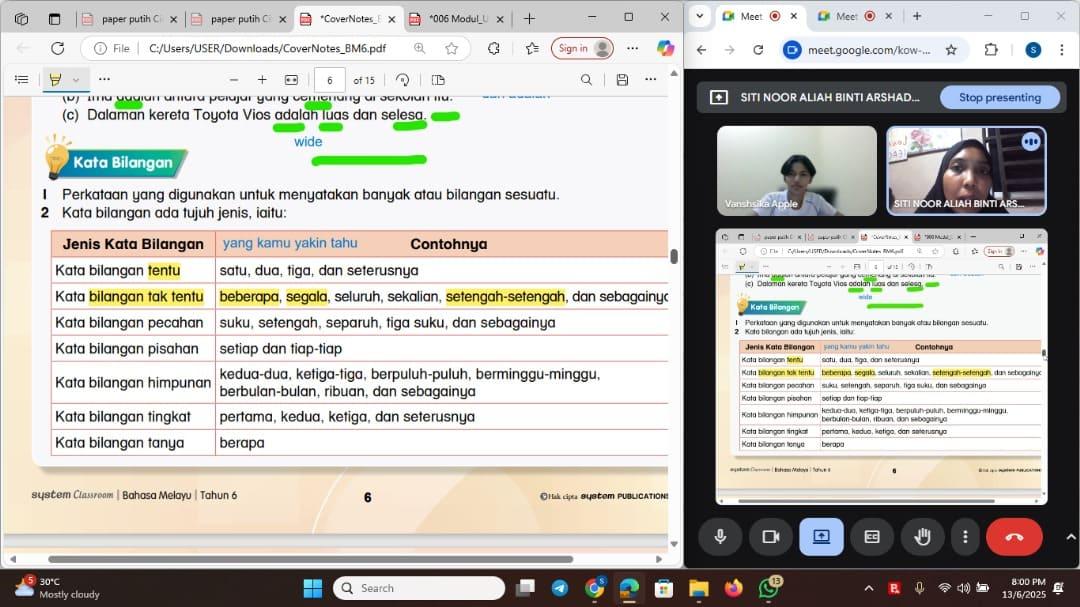Open Meet's more options menu
Screen dimensions: 1080x607
pos(964,537)
